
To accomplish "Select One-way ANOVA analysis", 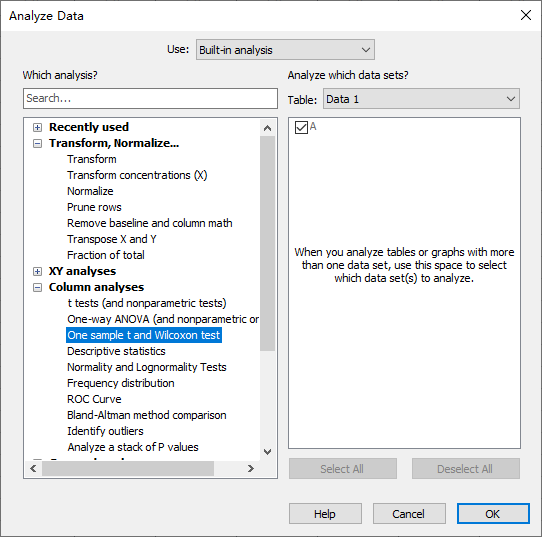I will coord(163,319).
